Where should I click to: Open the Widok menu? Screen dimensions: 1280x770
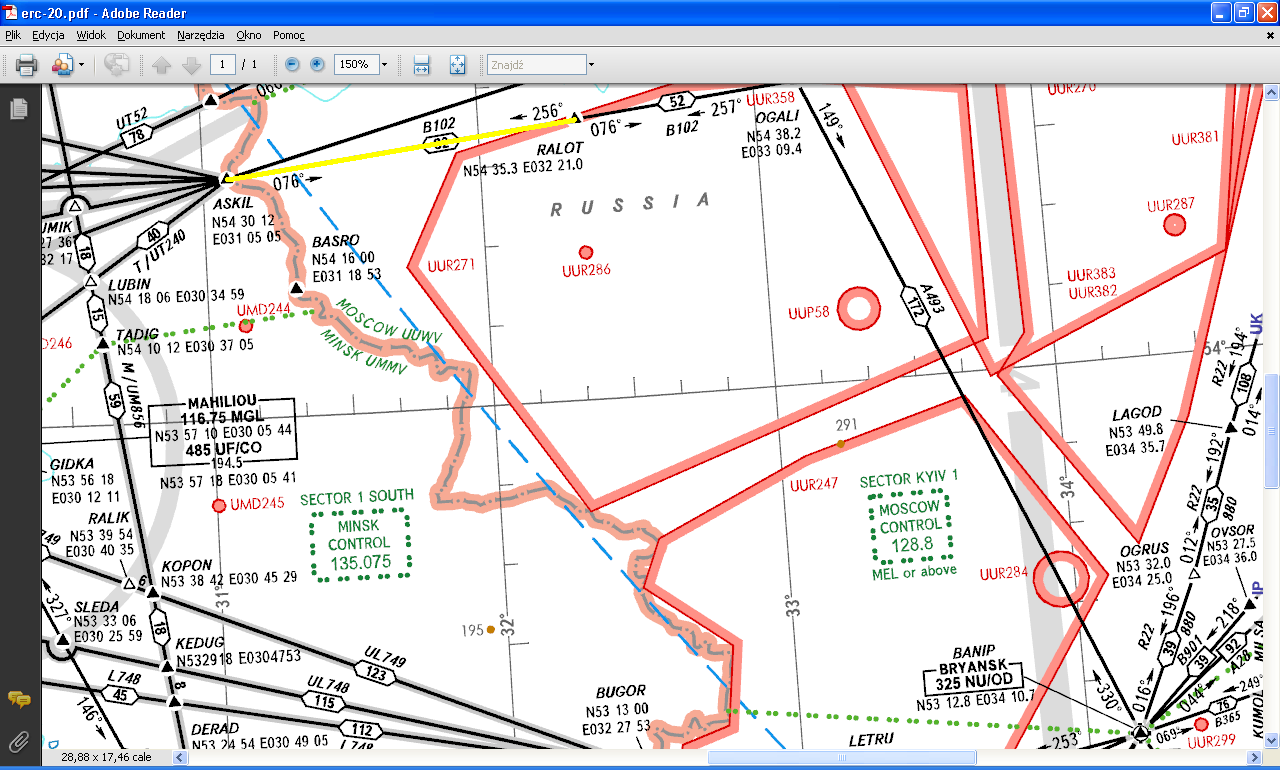coord(91,35)
